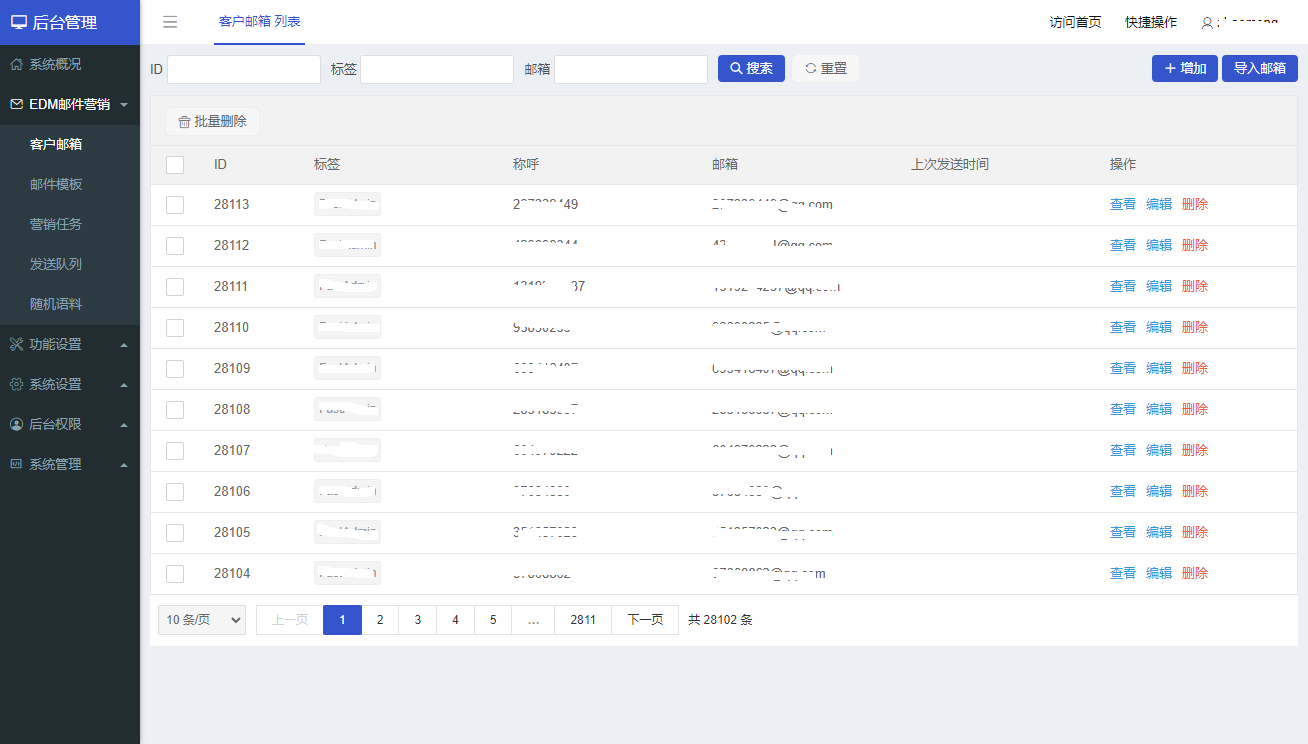Check the select-all checkbox in the table header
Screen dimensions: 1308x744
[175, 164]
